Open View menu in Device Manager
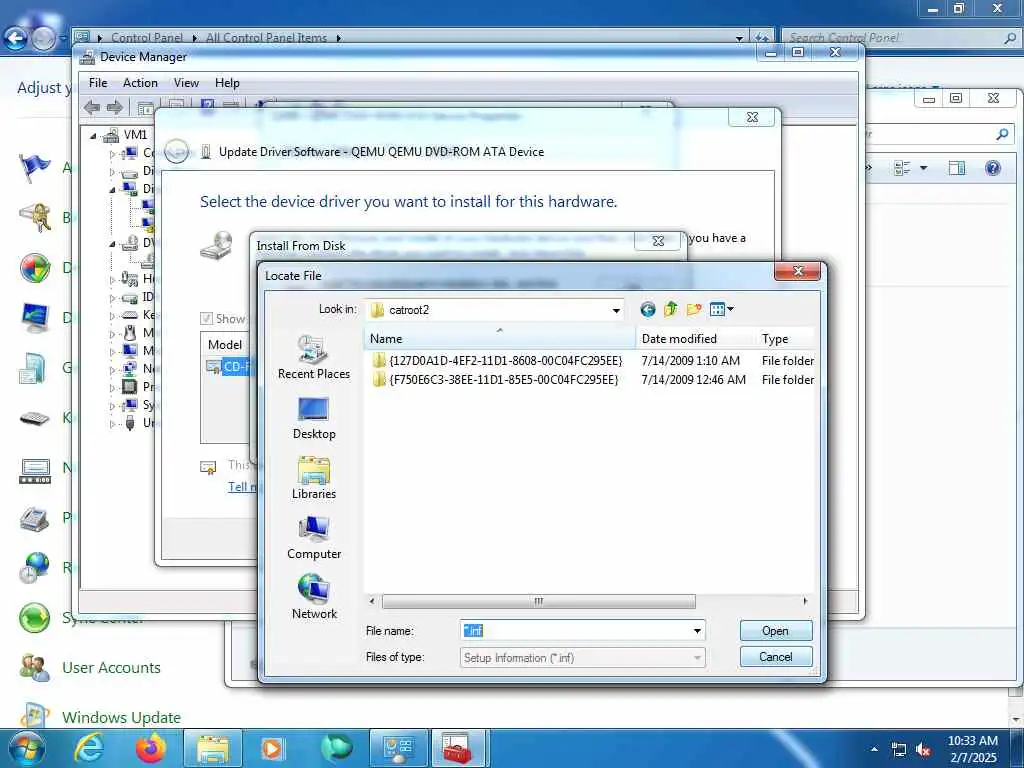 pyautogui.click(x=186, y=83)
